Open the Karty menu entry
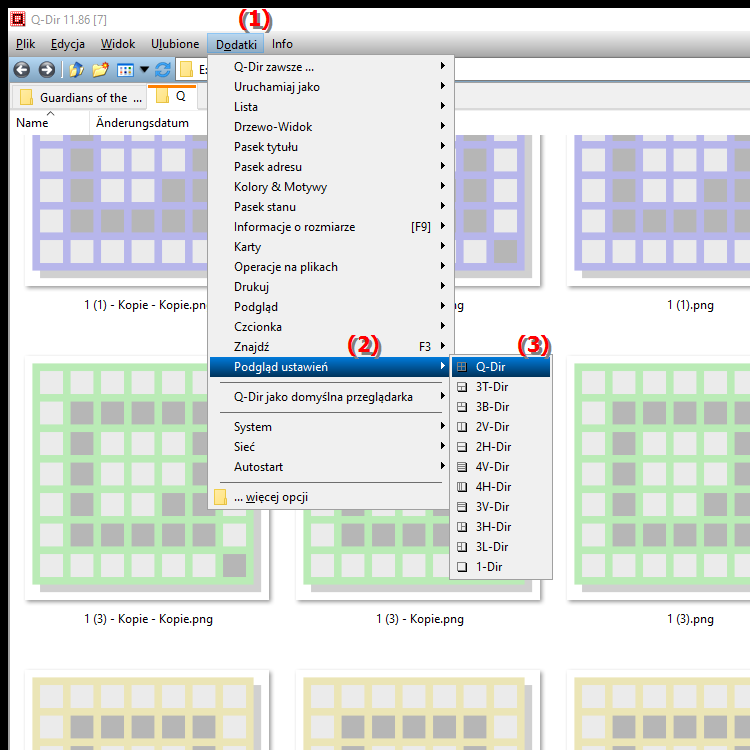The width and height of the screenshot is (750, 750). click(331, 247)
